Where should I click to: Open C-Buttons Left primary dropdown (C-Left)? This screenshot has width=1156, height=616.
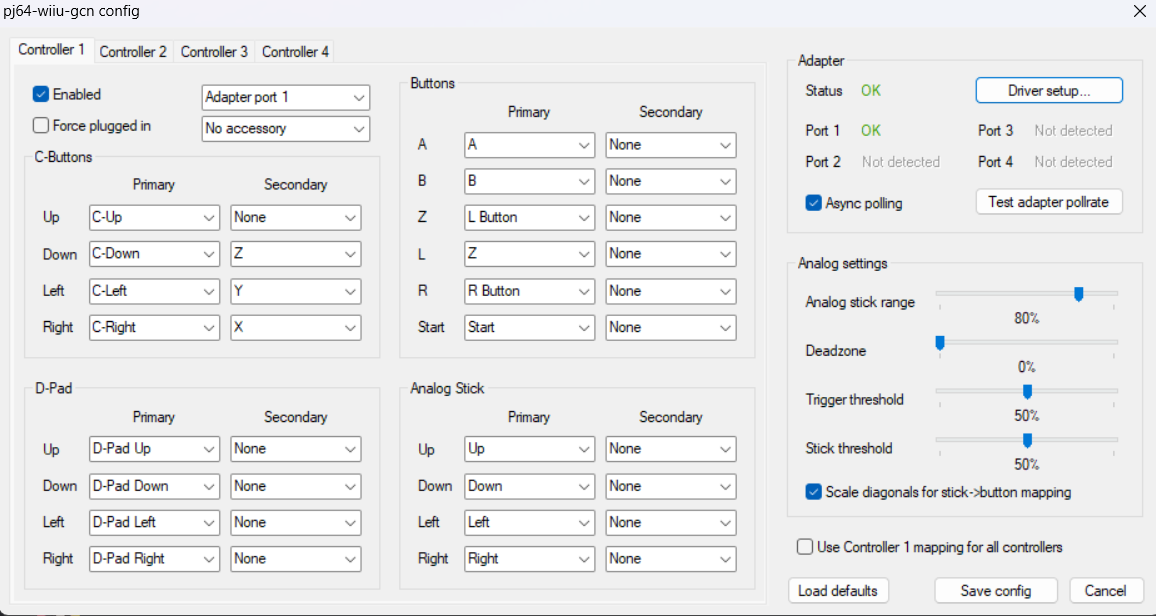click(x=154, y=291)
